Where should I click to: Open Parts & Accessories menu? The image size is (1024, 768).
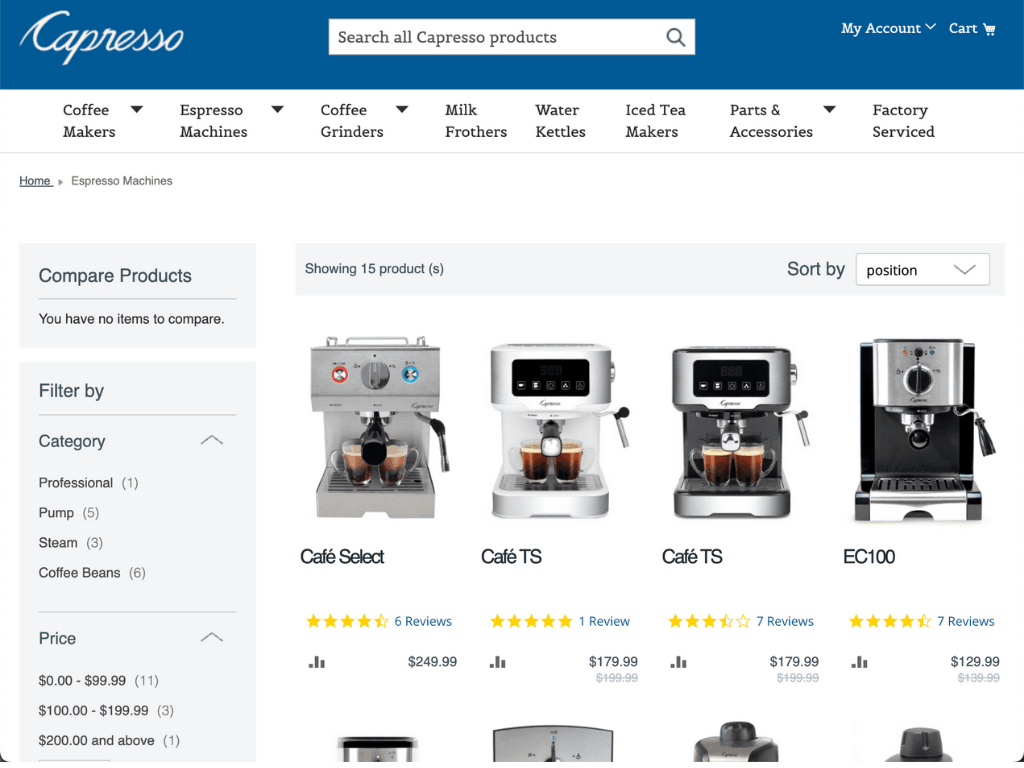point(771,121)
